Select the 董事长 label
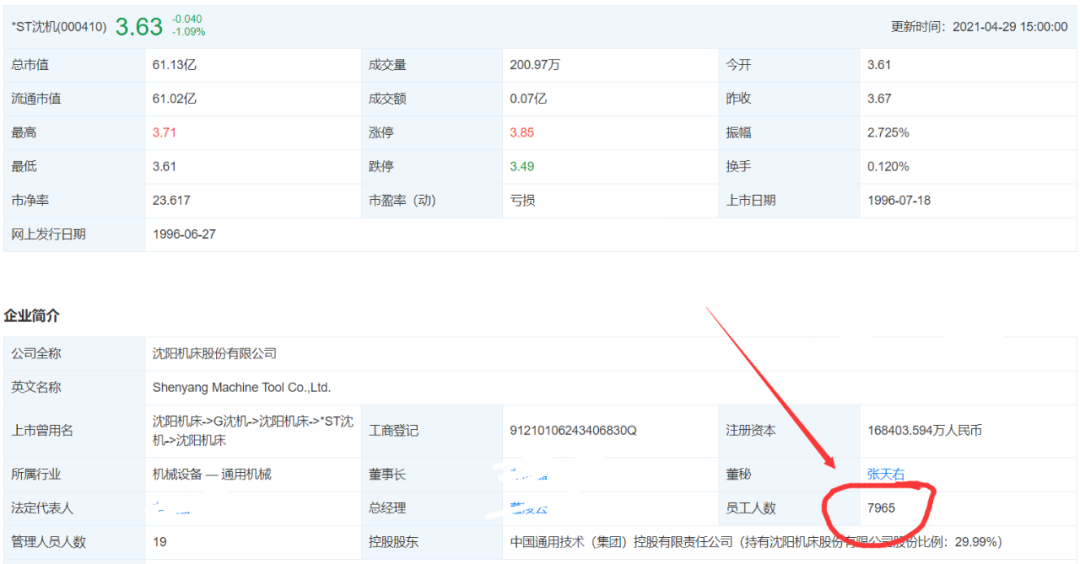Viewport: 1080px width, 564px height. tap(387, 474)
